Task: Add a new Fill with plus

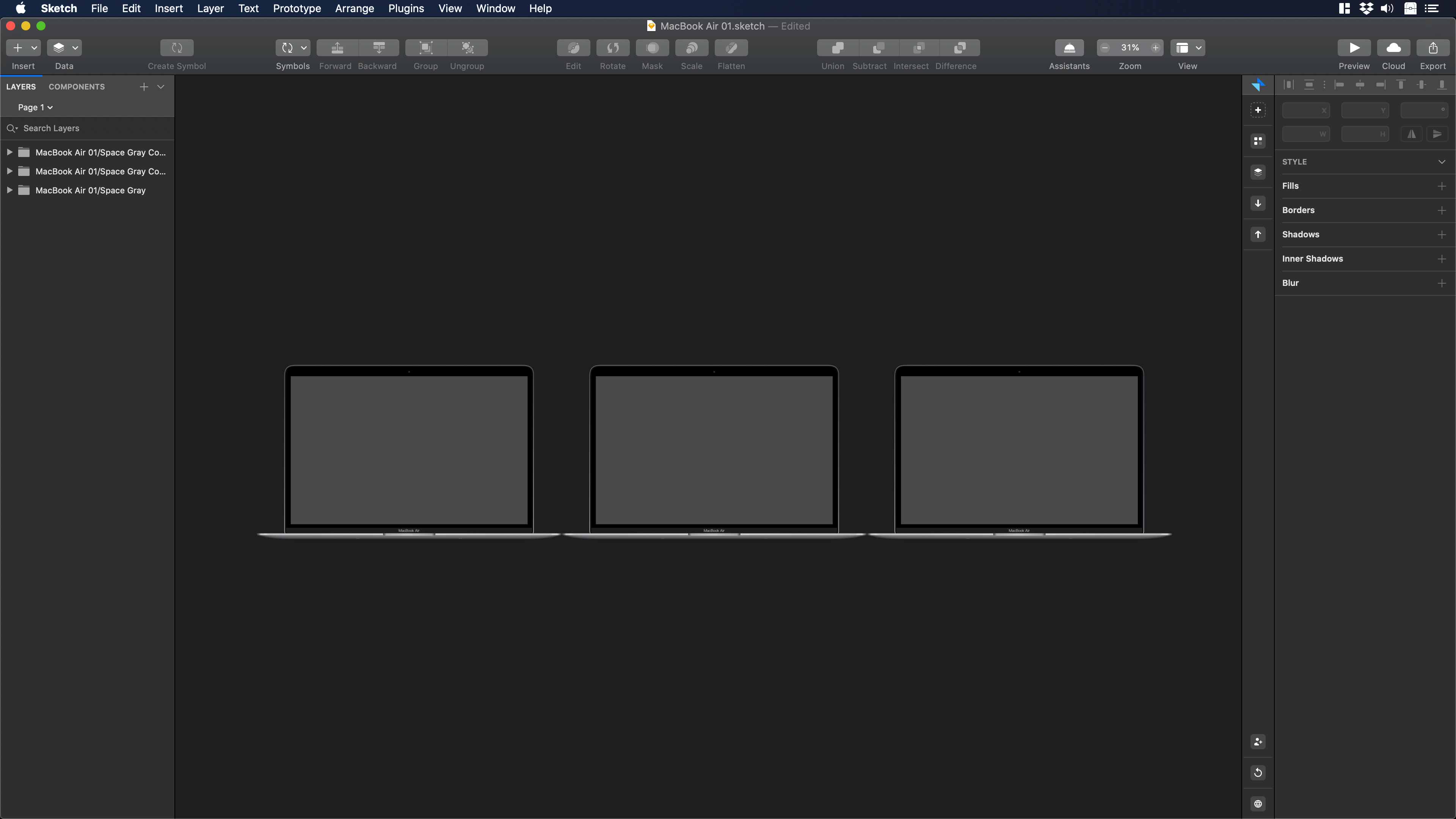Action: [1441, 186]
